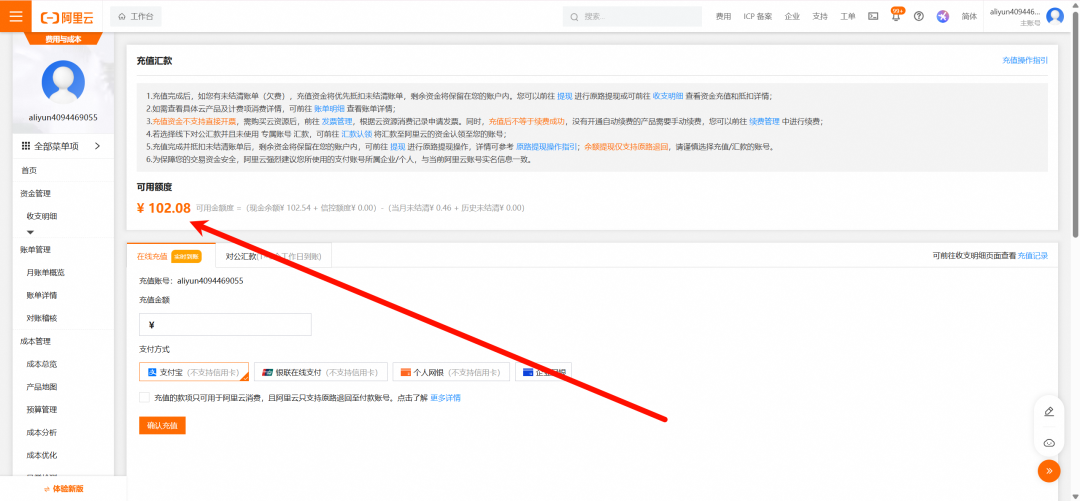The width and height of the screenshot is (1080, 501).
Task: Select the 对公汇款 tab
Action: 273,256
